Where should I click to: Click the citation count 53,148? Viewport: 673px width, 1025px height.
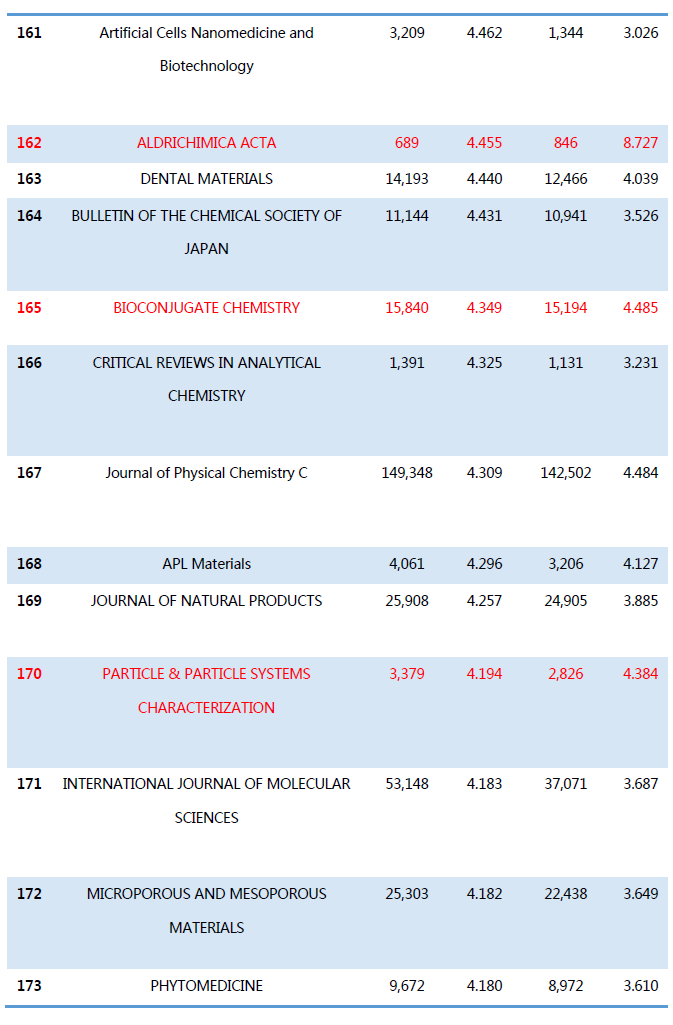pos(407,784)
